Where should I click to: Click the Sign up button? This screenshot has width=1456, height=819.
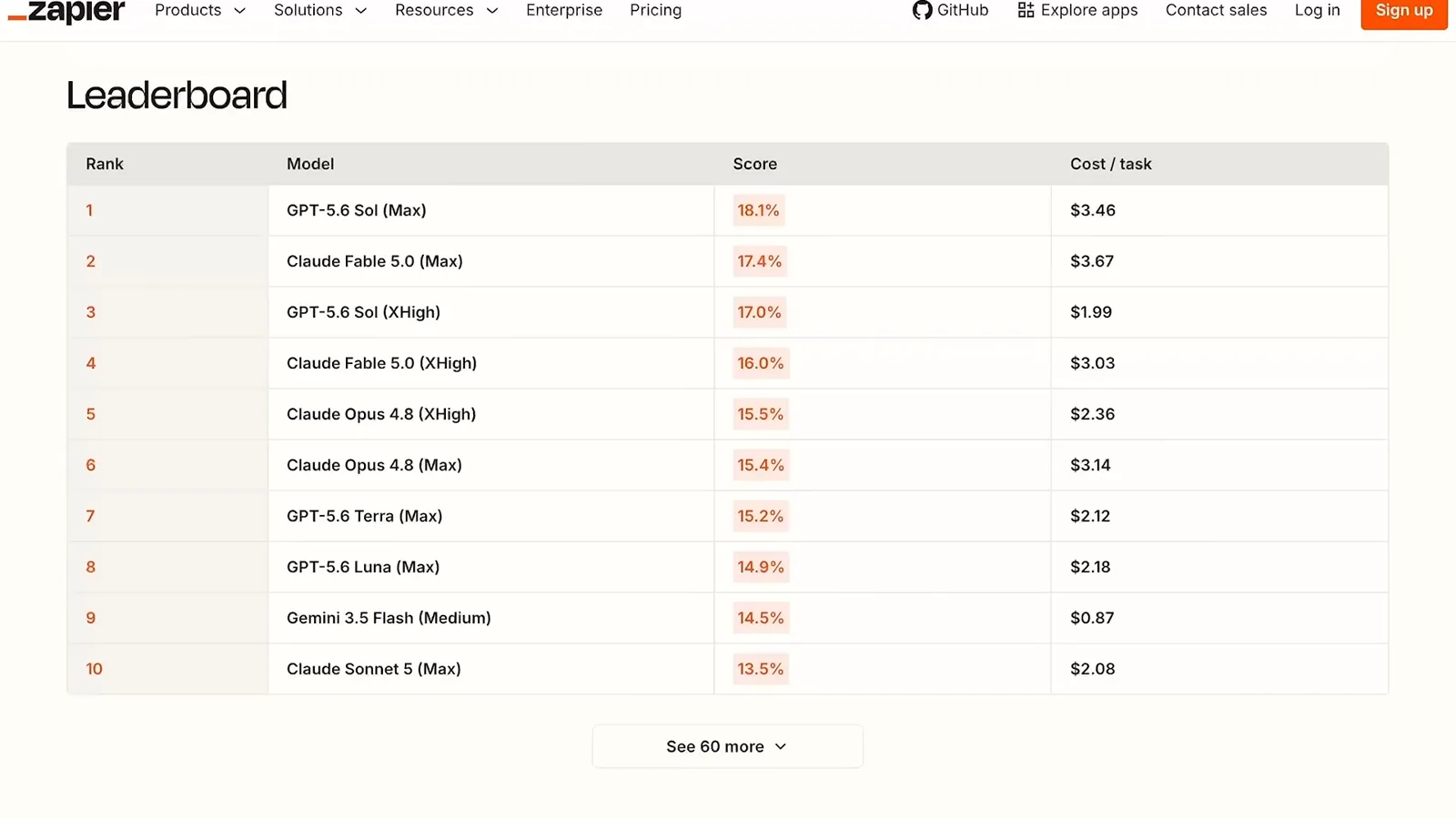pos(1404,12)
